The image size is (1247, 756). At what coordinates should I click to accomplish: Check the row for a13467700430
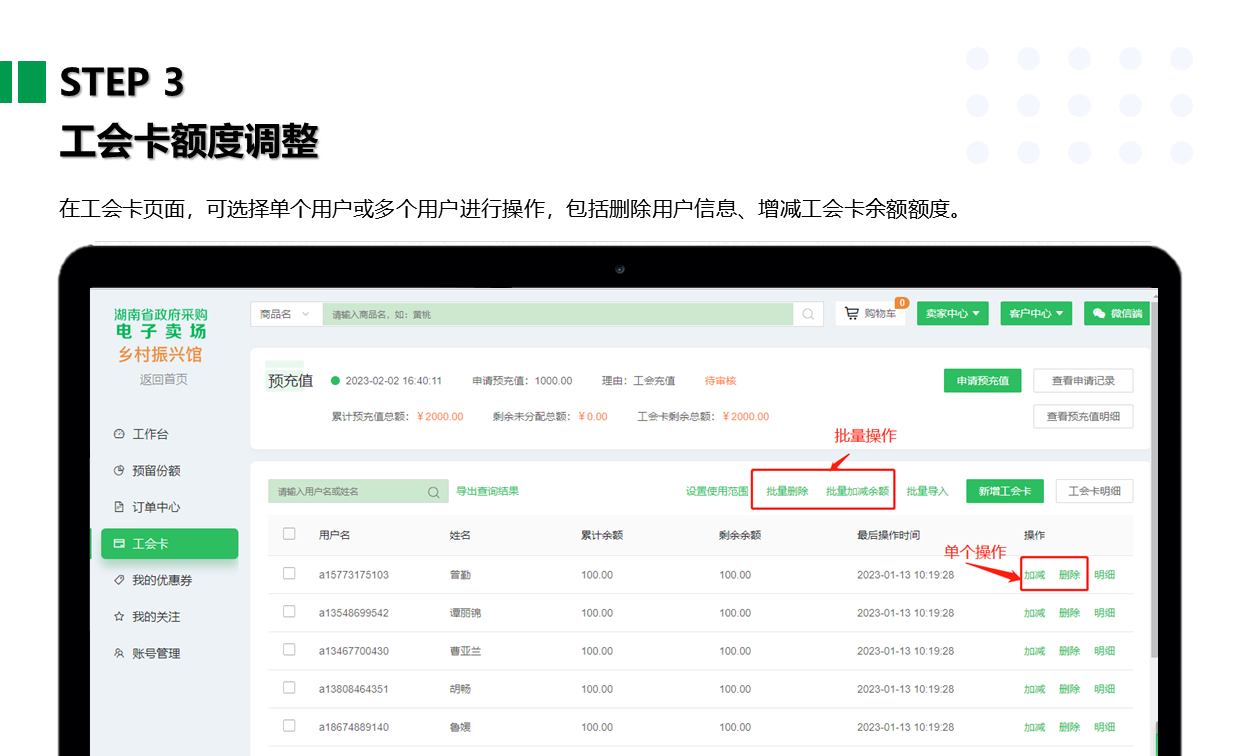(x=289, y=650)
